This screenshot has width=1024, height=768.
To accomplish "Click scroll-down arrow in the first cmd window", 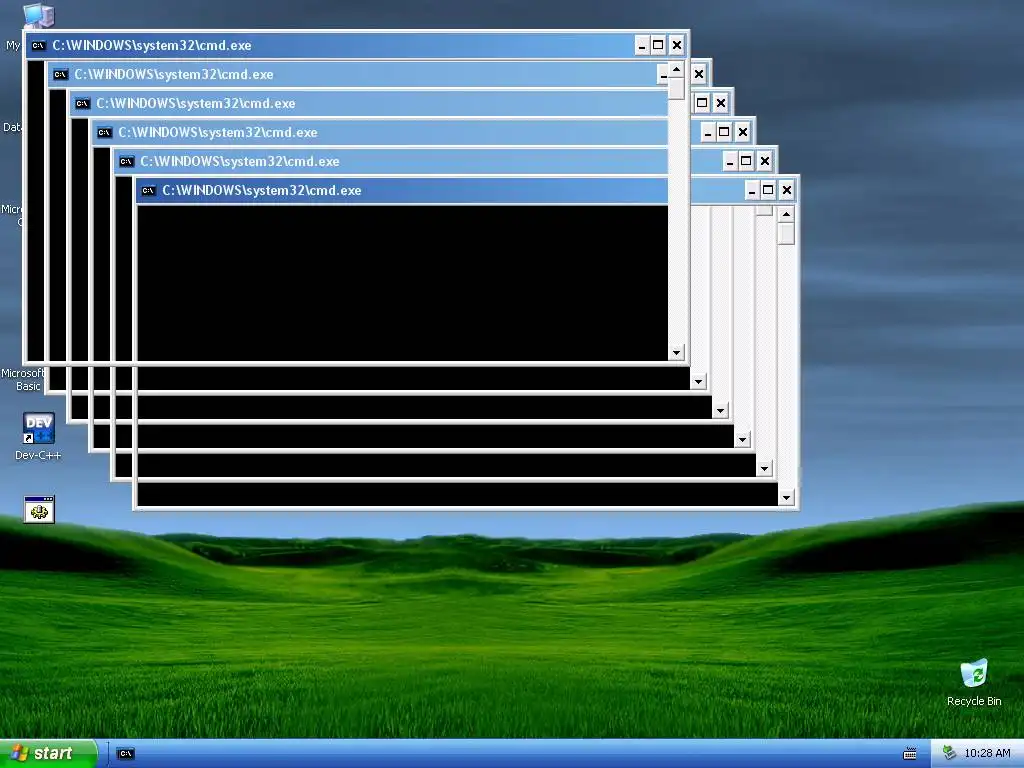I will click(676, 353).
